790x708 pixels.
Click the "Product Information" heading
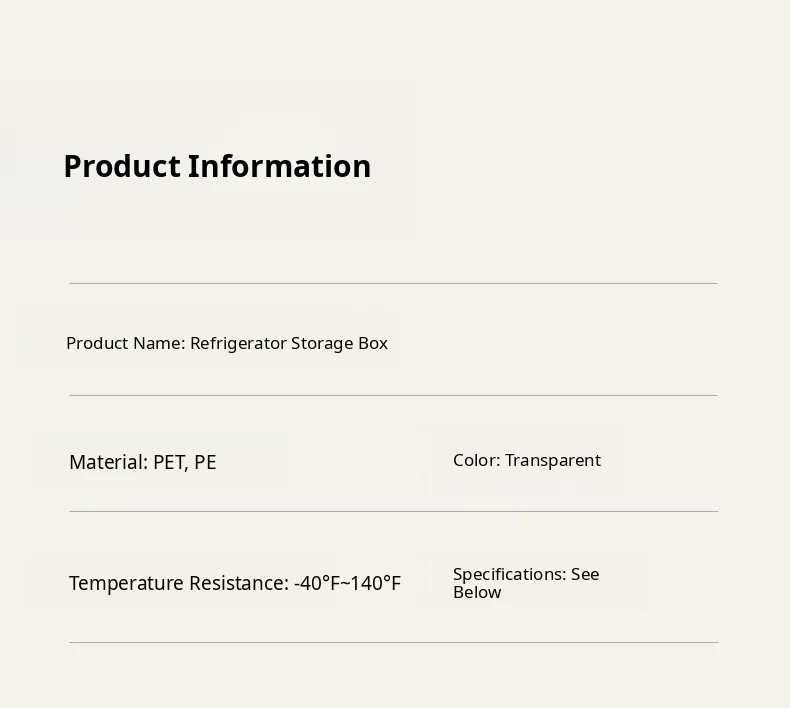[217, 166]
